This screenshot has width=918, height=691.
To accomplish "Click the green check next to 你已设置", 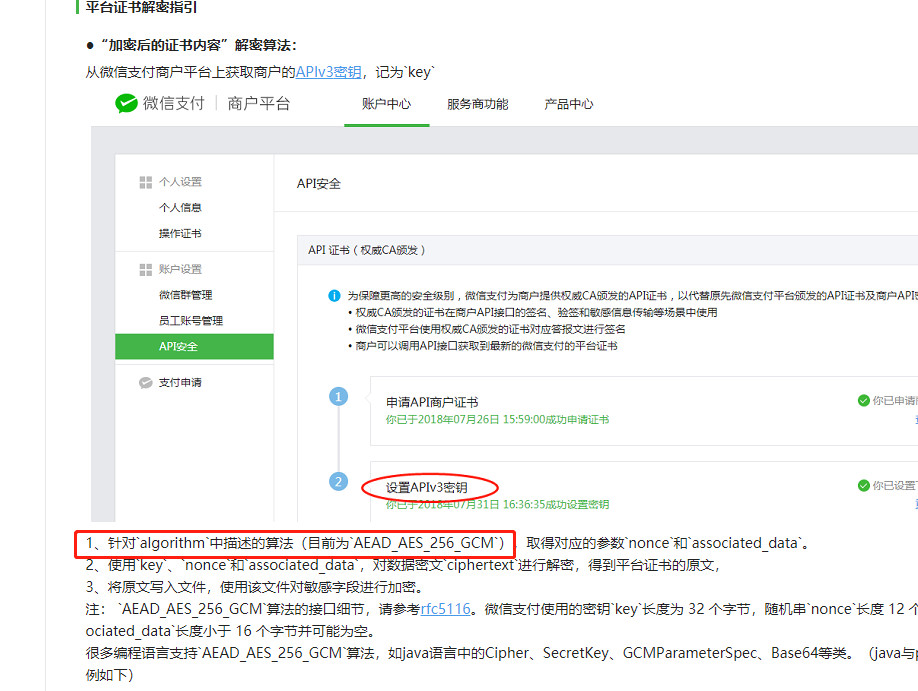I will (864, 485).
